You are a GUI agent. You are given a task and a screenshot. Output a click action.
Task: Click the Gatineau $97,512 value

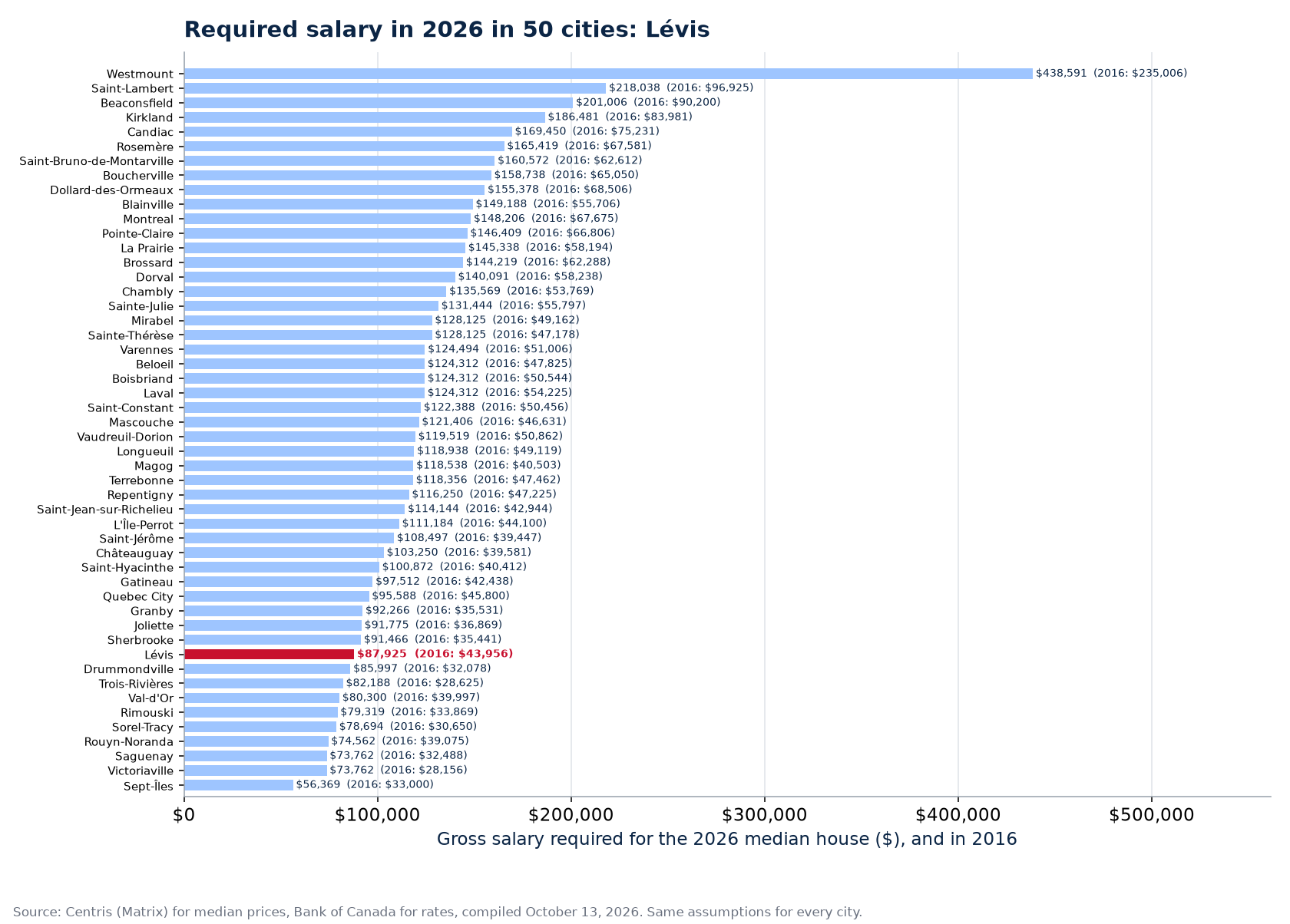point(445,582)
